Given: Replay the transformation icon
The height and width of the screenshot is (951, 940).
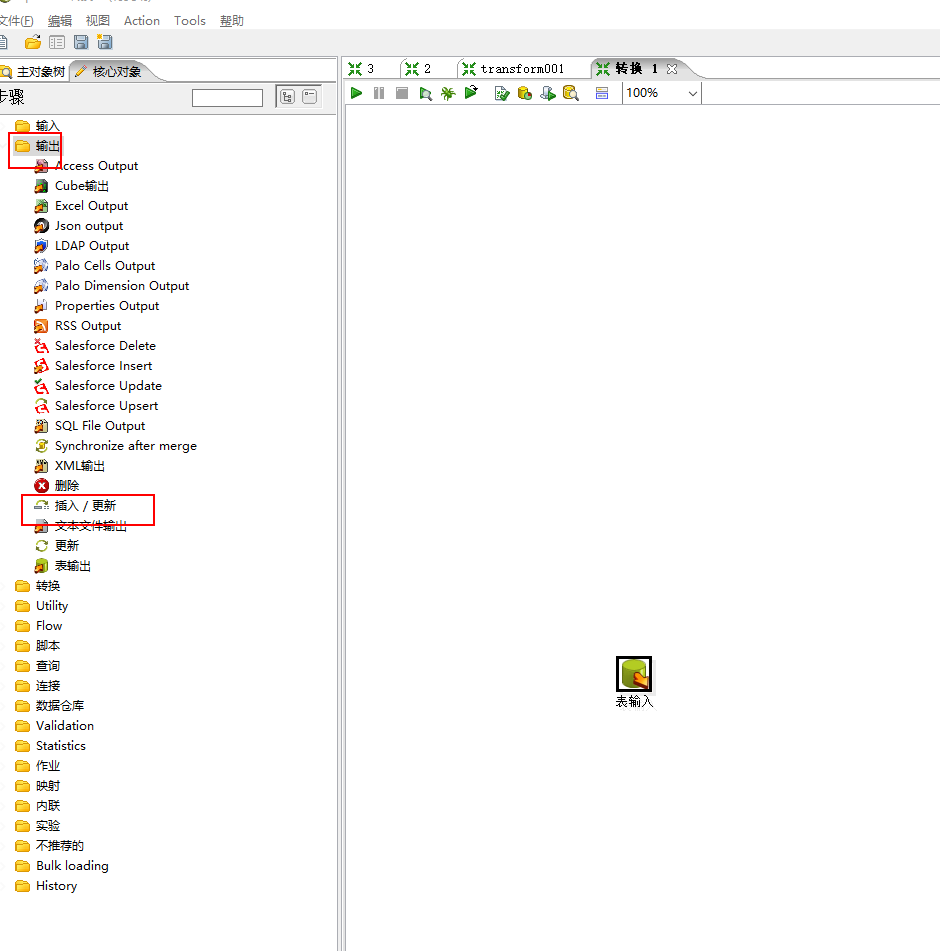Looking at the screenshot, I should (x=471, y=93).
